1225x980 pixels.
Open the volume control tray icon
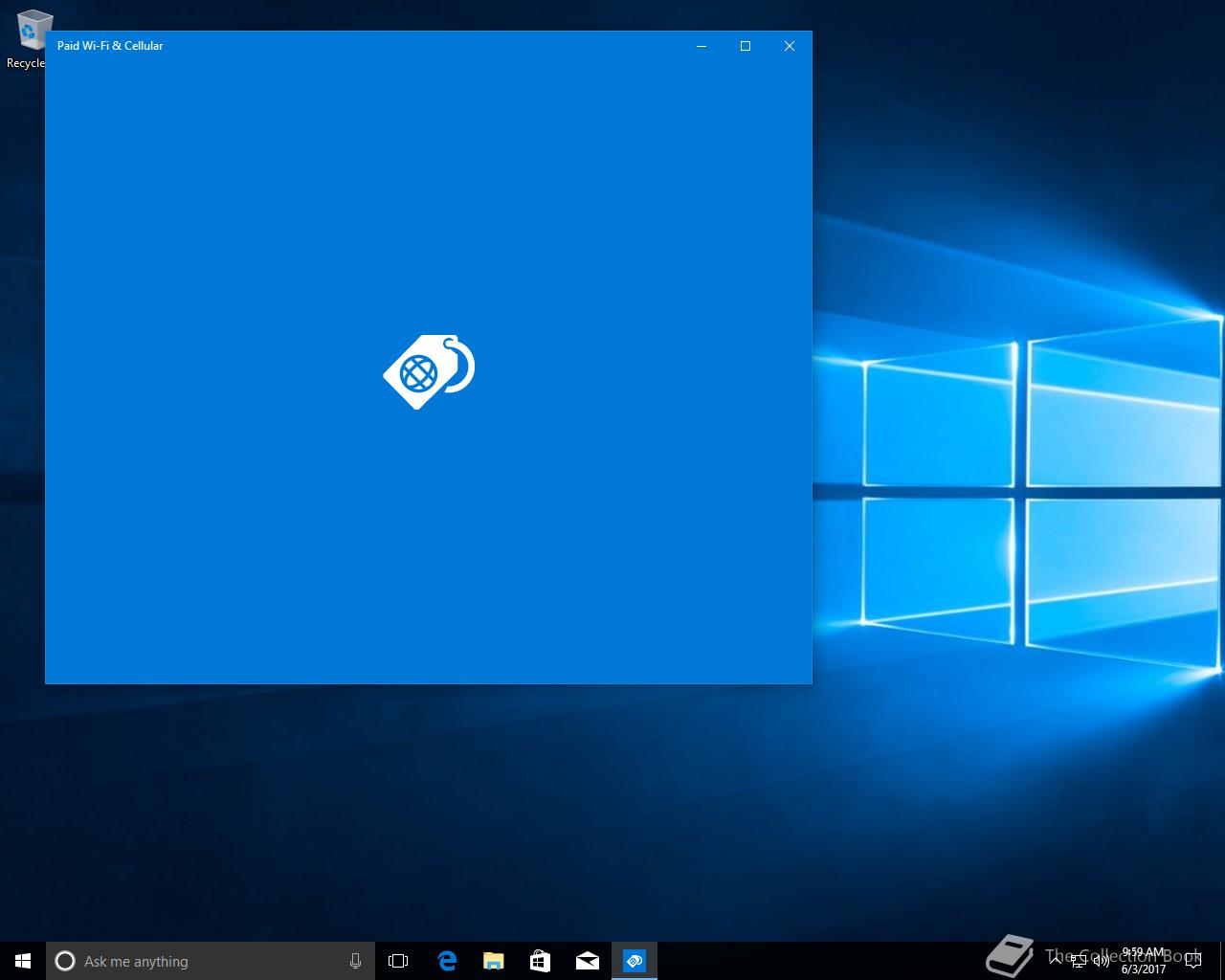click(x=1101, y=961)
